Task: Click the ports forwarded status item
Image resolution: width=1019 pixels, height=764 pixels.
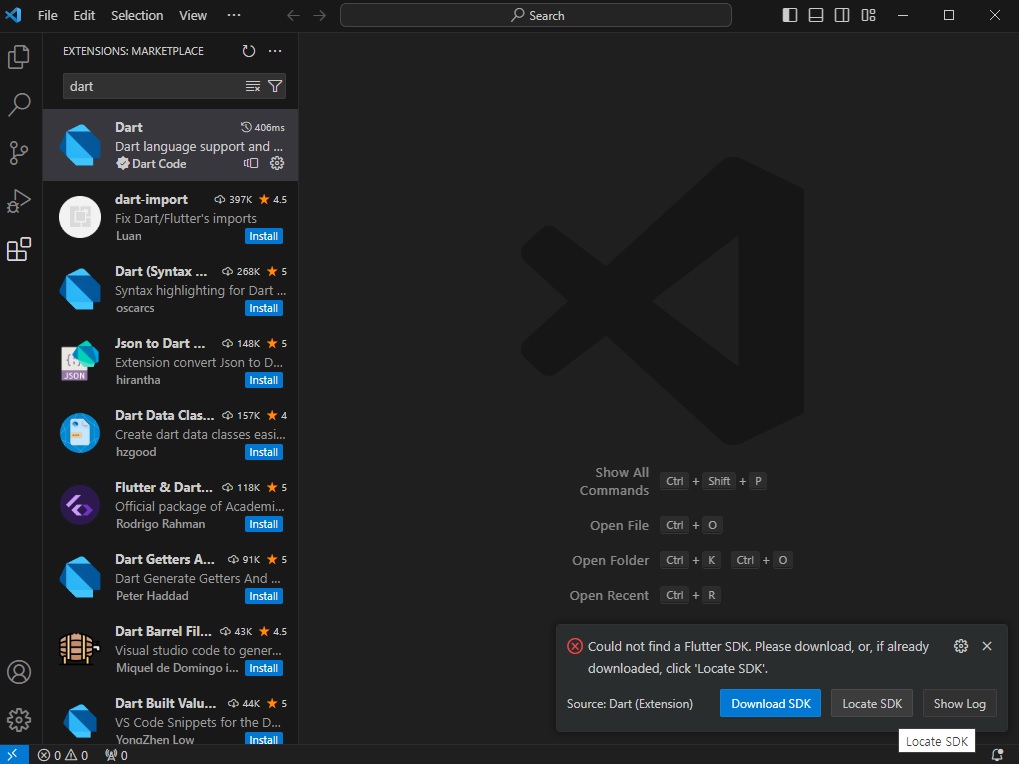Action: point(116,755)
